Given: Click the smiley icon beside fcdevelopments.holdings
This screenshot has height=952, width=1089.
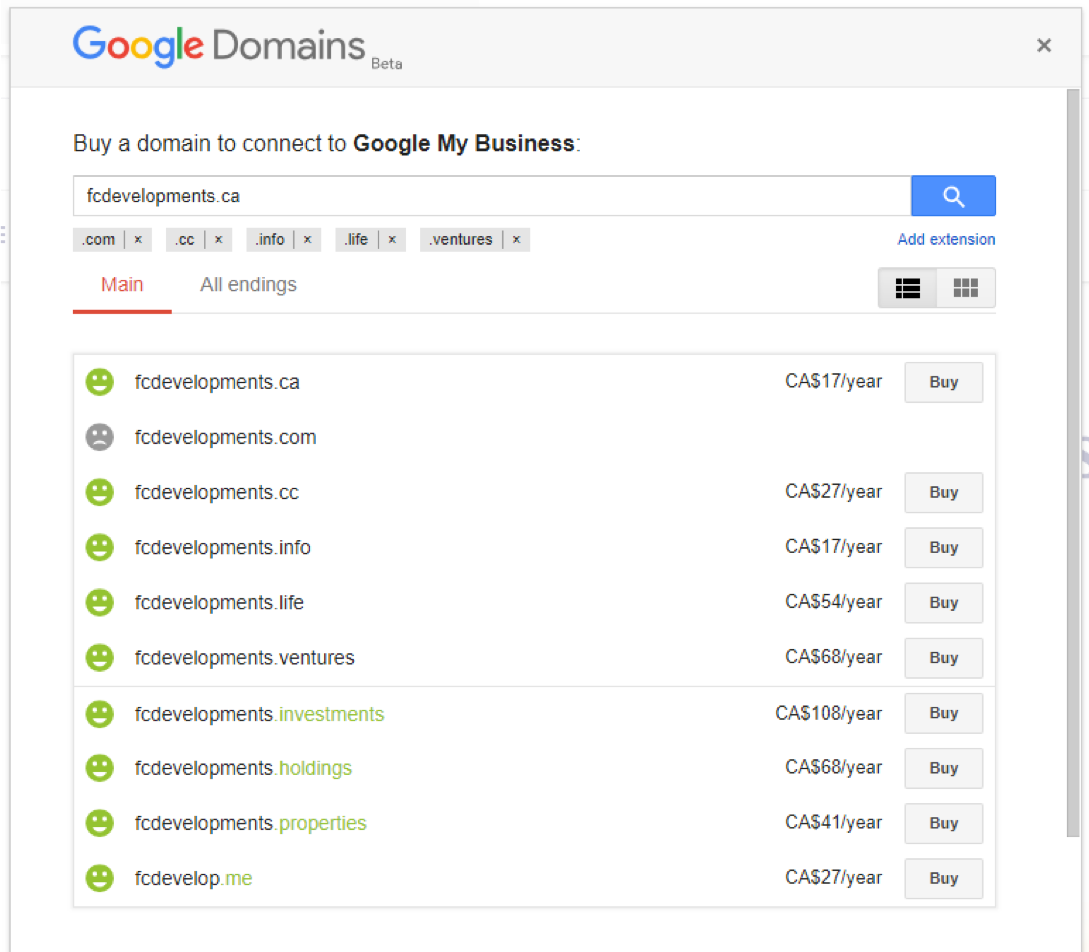Looking at the screenshot, I should [x=99, y=768].
